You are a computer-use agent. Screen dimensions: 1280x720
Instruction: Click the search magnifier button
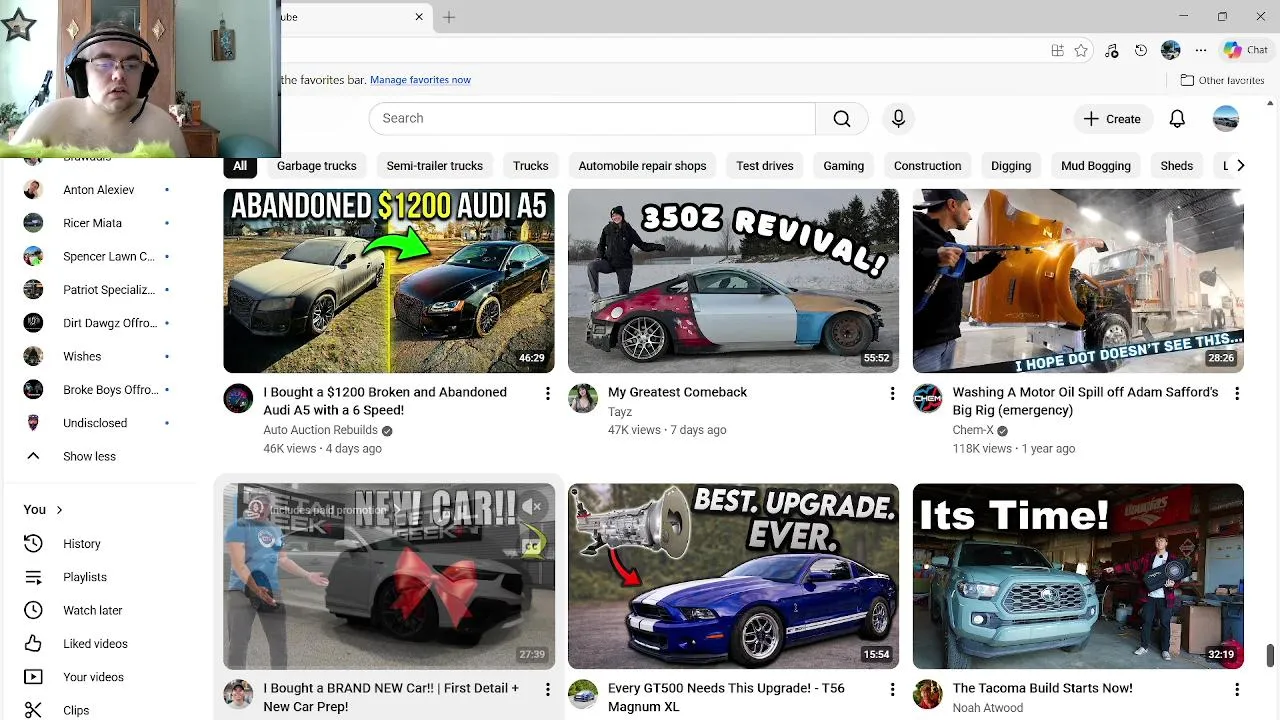click(x=842, y=118)
